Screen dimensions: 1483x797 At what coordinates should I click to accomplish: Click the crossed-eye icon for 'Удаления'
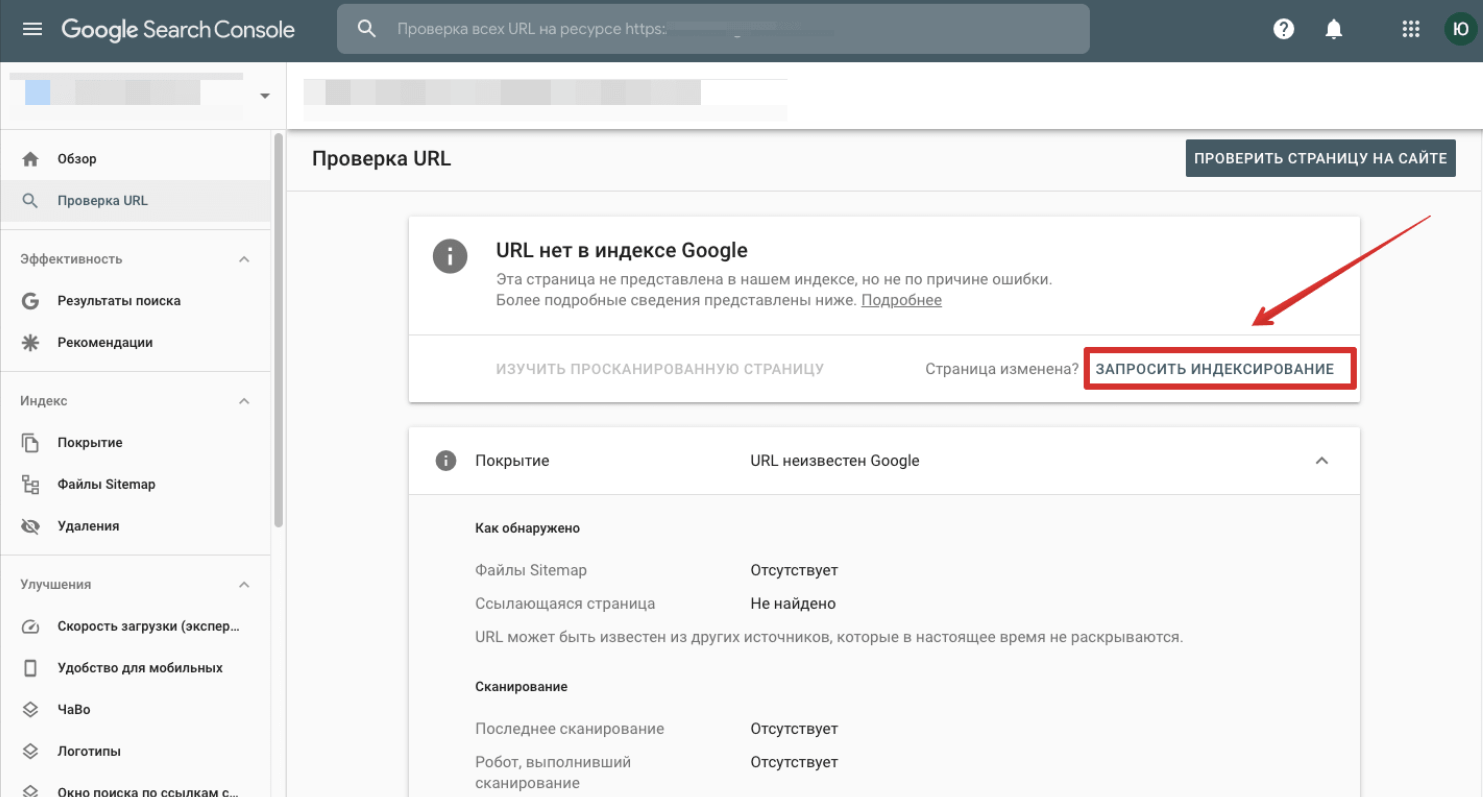pyautogui.click(x=30, y=527)
